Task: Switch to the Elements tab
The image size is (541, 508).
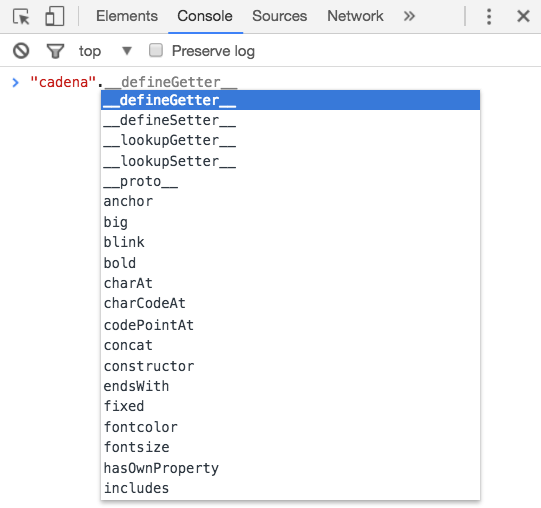Action: coord(127,16)
